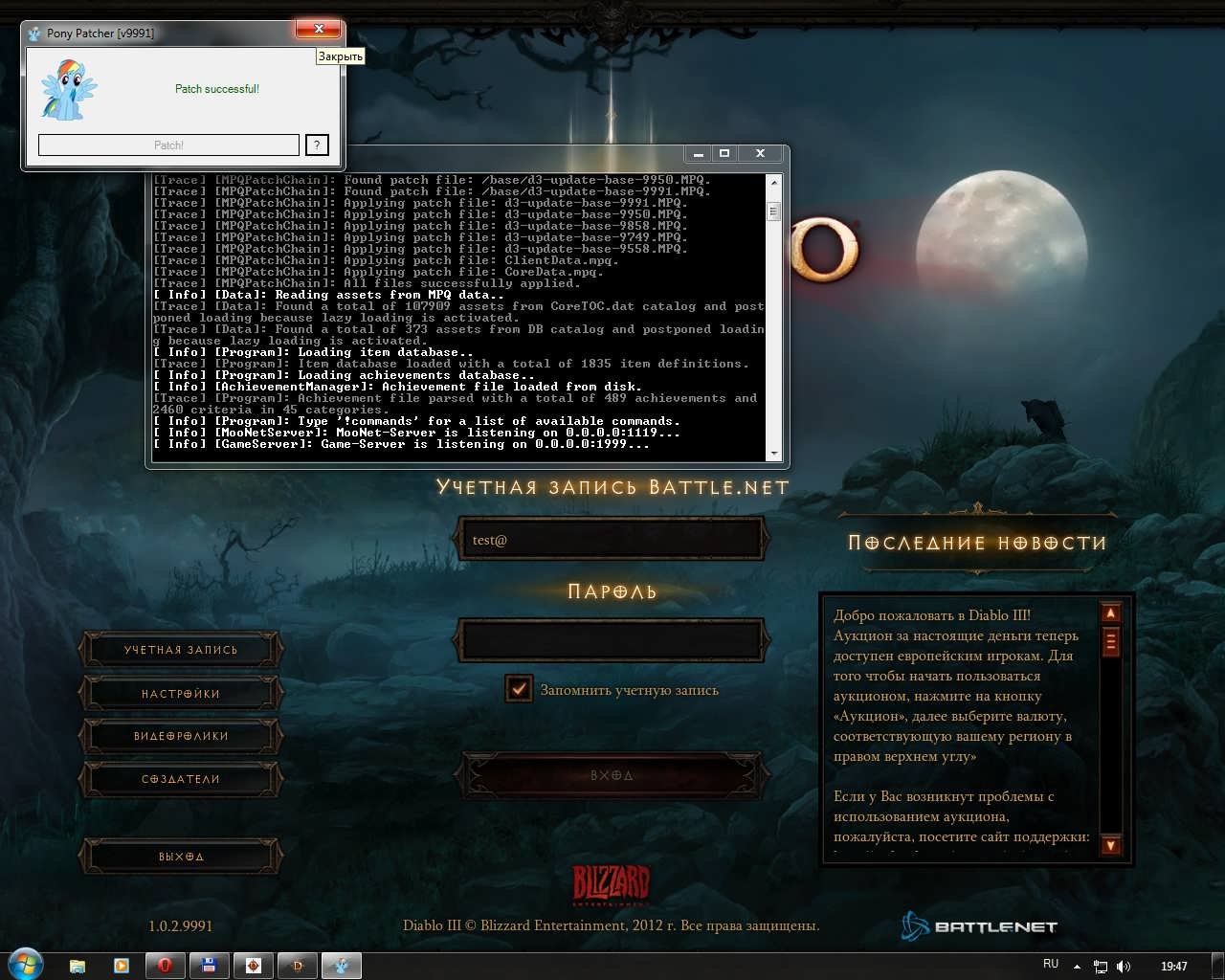
Task: Open Windows Explorer from the taskbar
Action: pos(78,966)
